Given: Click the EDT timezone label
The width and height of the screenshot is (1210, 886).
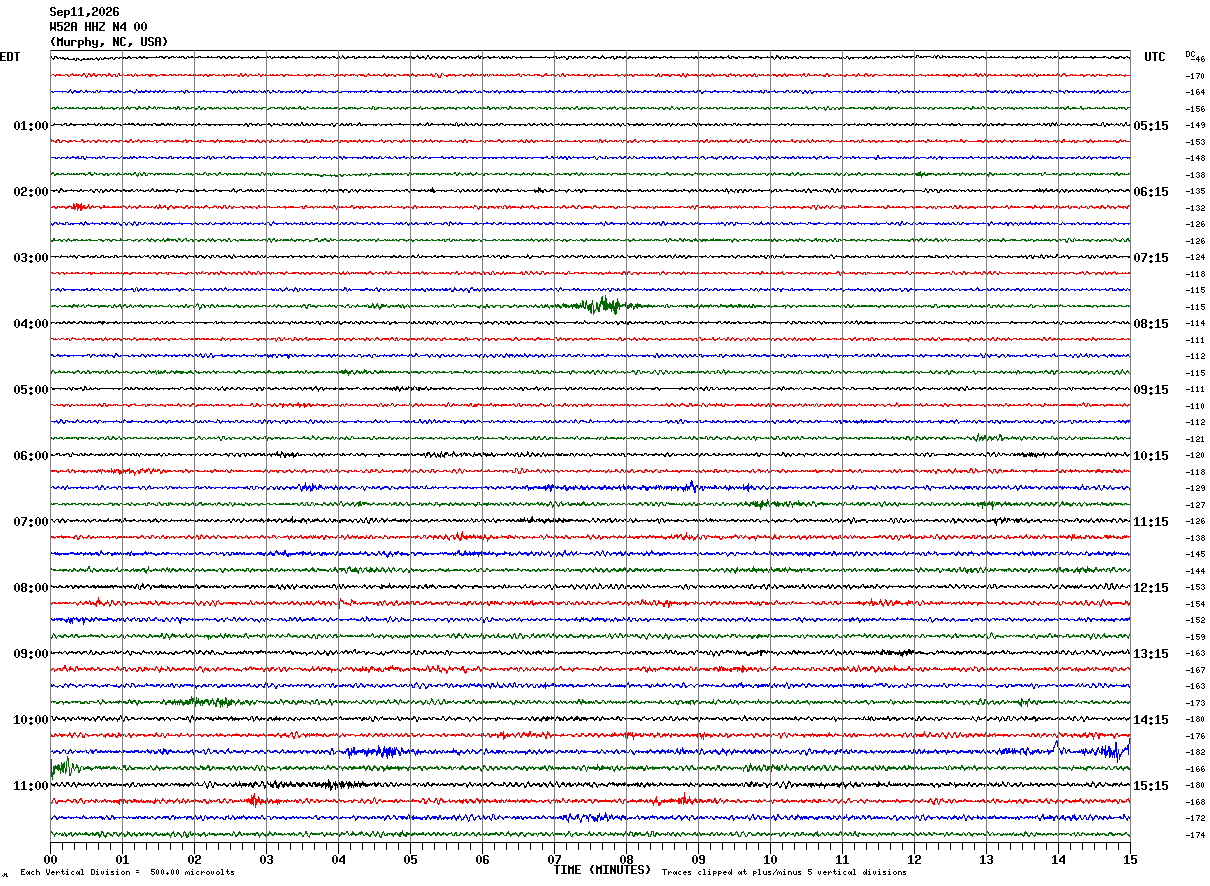Looking at the screenshot, I should (x=10, y=57).
